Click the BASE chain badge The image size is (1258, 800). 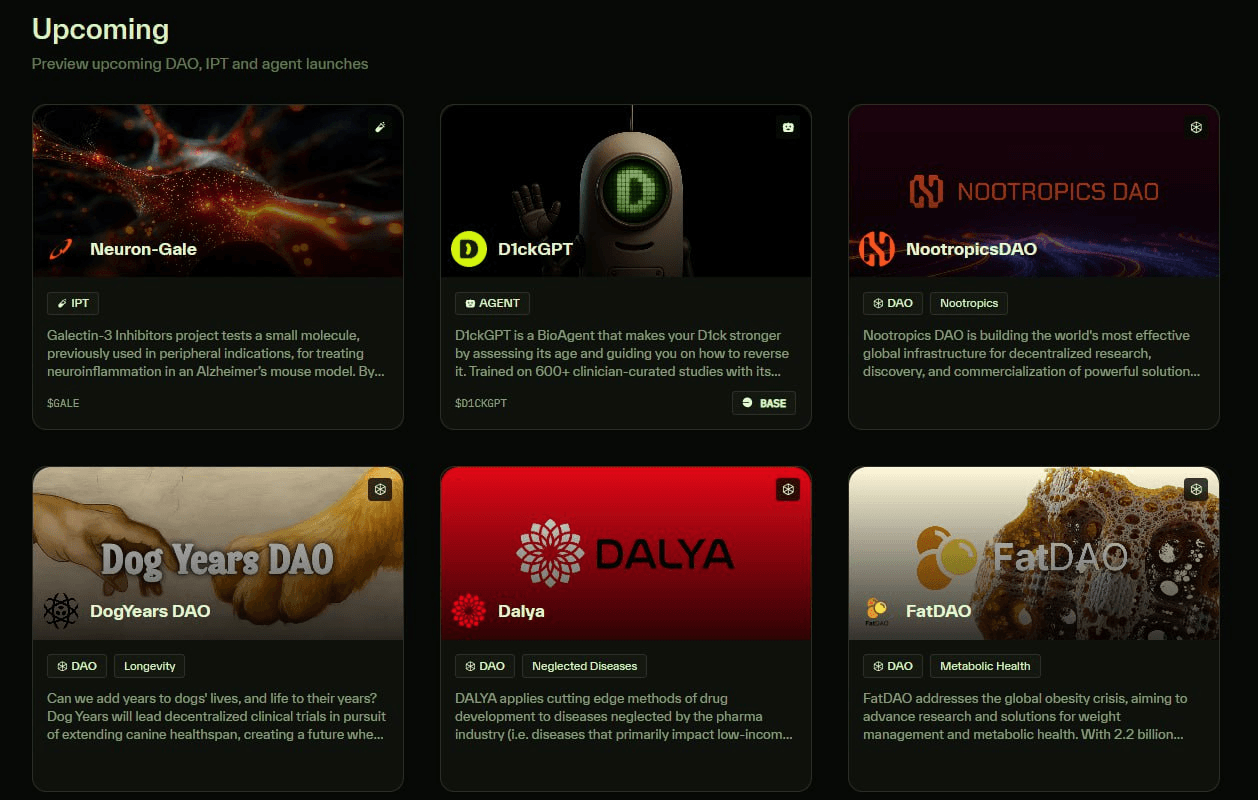pyautogui.click(x=764, y=403)
